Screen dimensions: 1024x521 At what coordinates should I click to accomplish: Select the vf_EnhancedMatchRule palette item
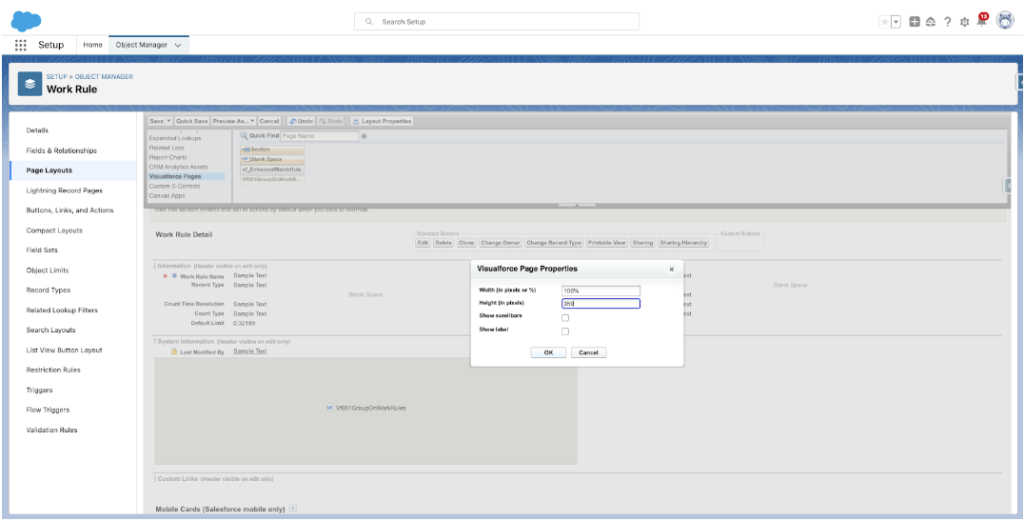click(272, 169)
